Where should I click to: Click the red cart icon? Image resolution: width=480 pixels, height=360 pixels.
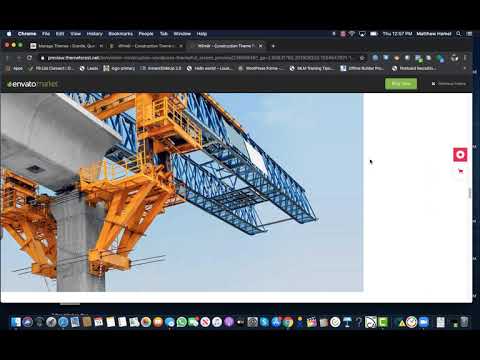coord(461,171)
